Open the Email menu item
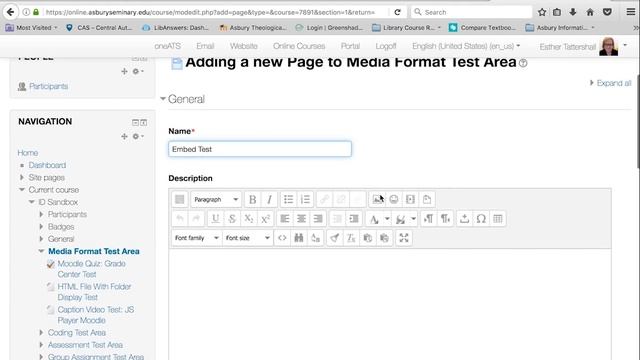Viewport: 640px width, 360px height. pos(205,46)
